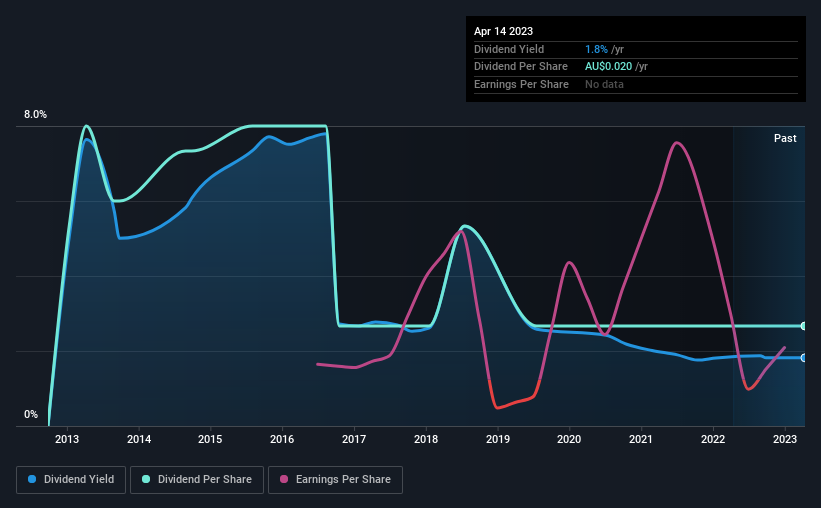Click the pink Earnings Per Share legend dot

[x=284, y=479]
